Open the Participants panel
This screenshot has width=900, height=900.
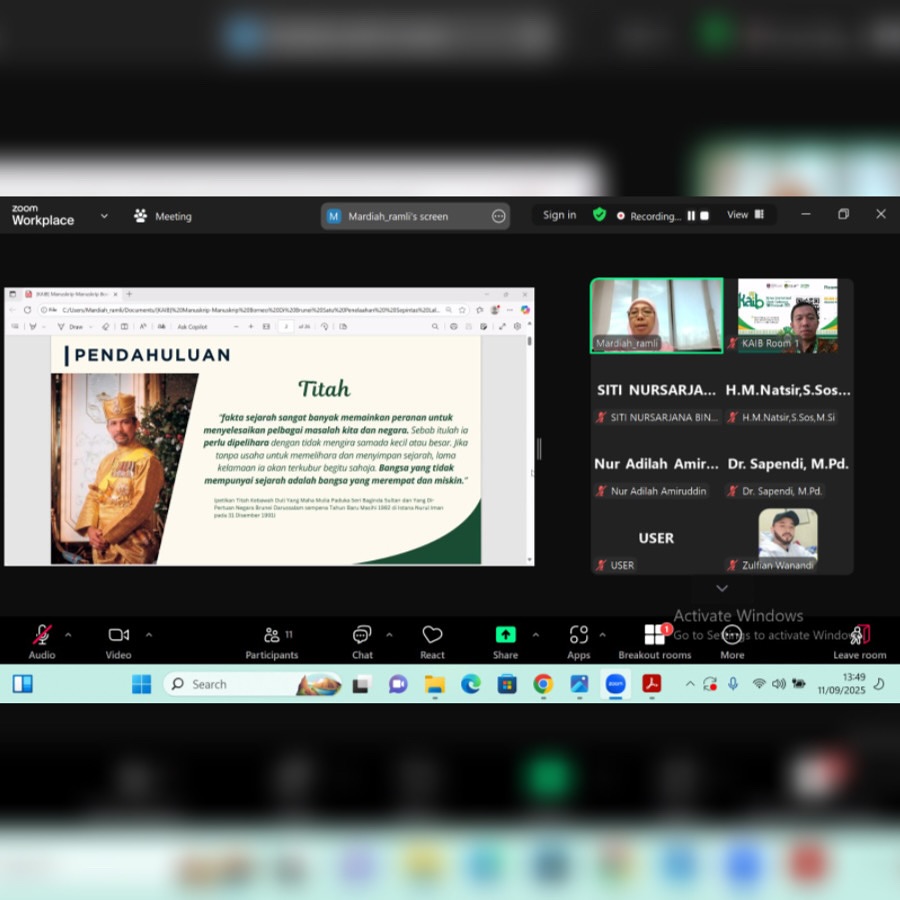pos(272,636)
